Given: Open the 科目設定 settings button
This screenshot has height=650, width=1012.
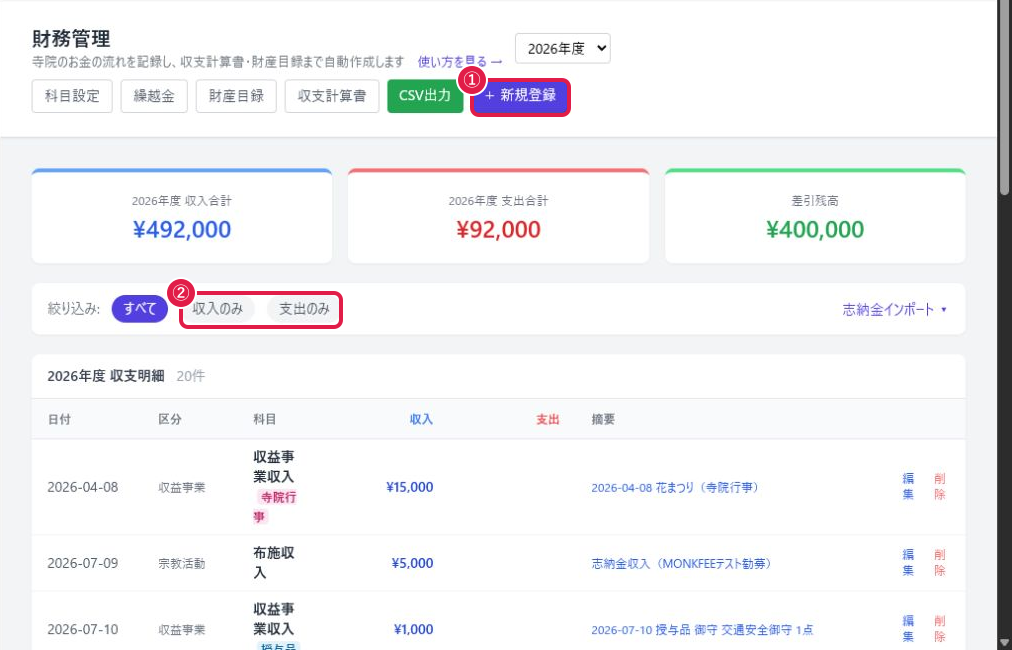Looking at the screenshot, I should coord(72,96).
